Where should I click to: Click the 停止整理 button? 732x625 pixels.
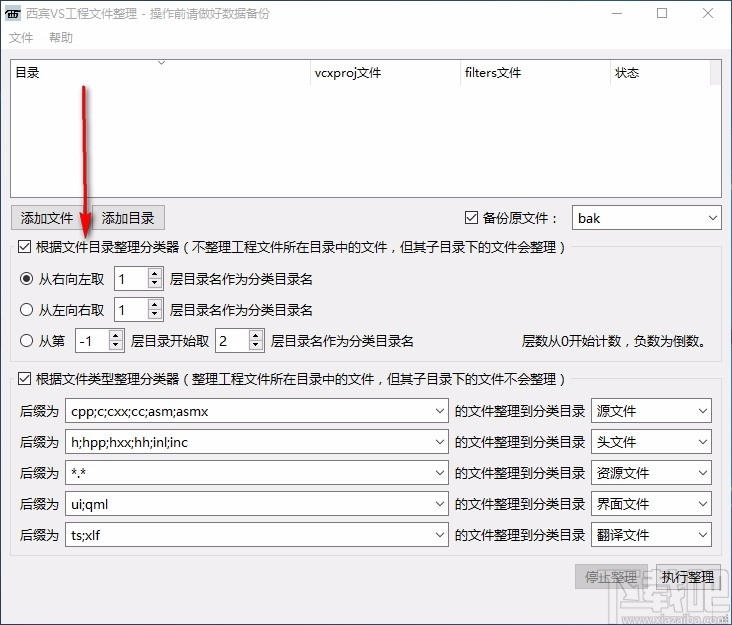point(611,577)
